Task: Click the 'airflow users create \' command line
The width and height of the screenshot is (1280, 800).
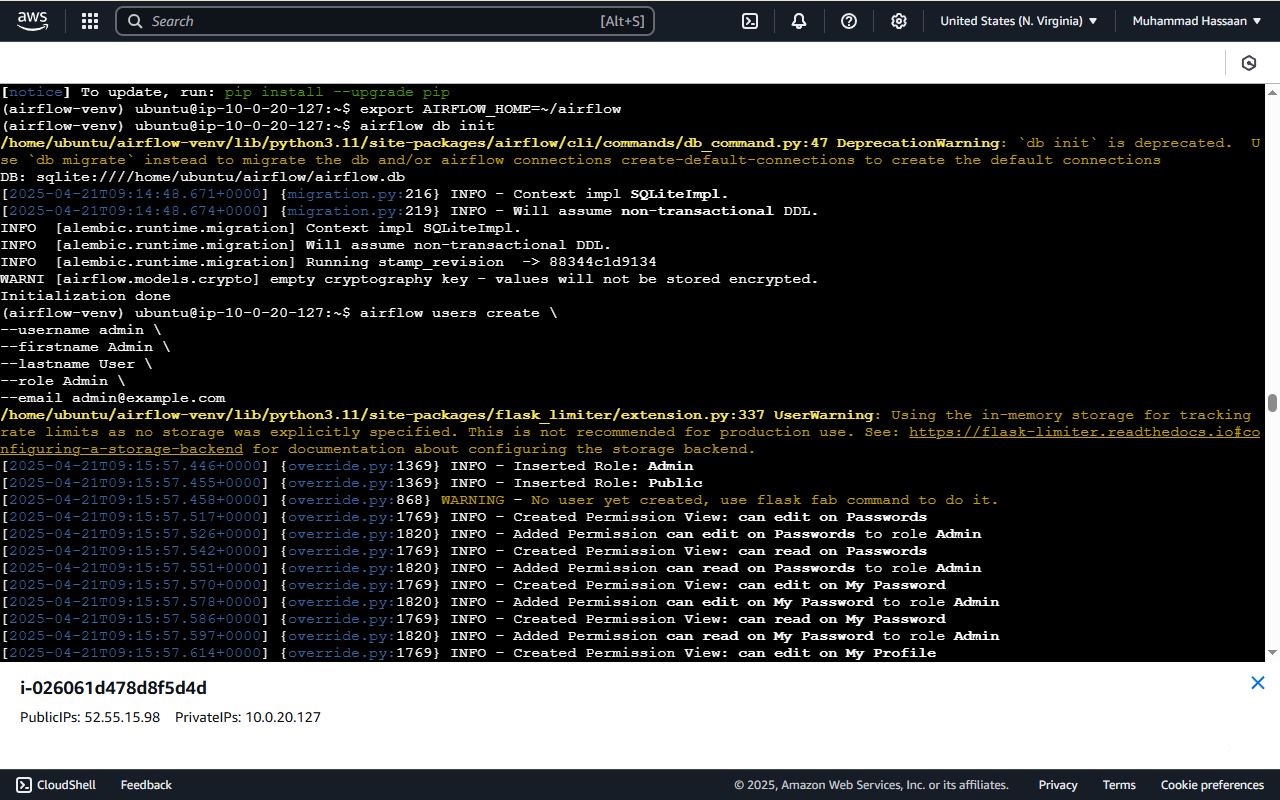Action: 279,313
